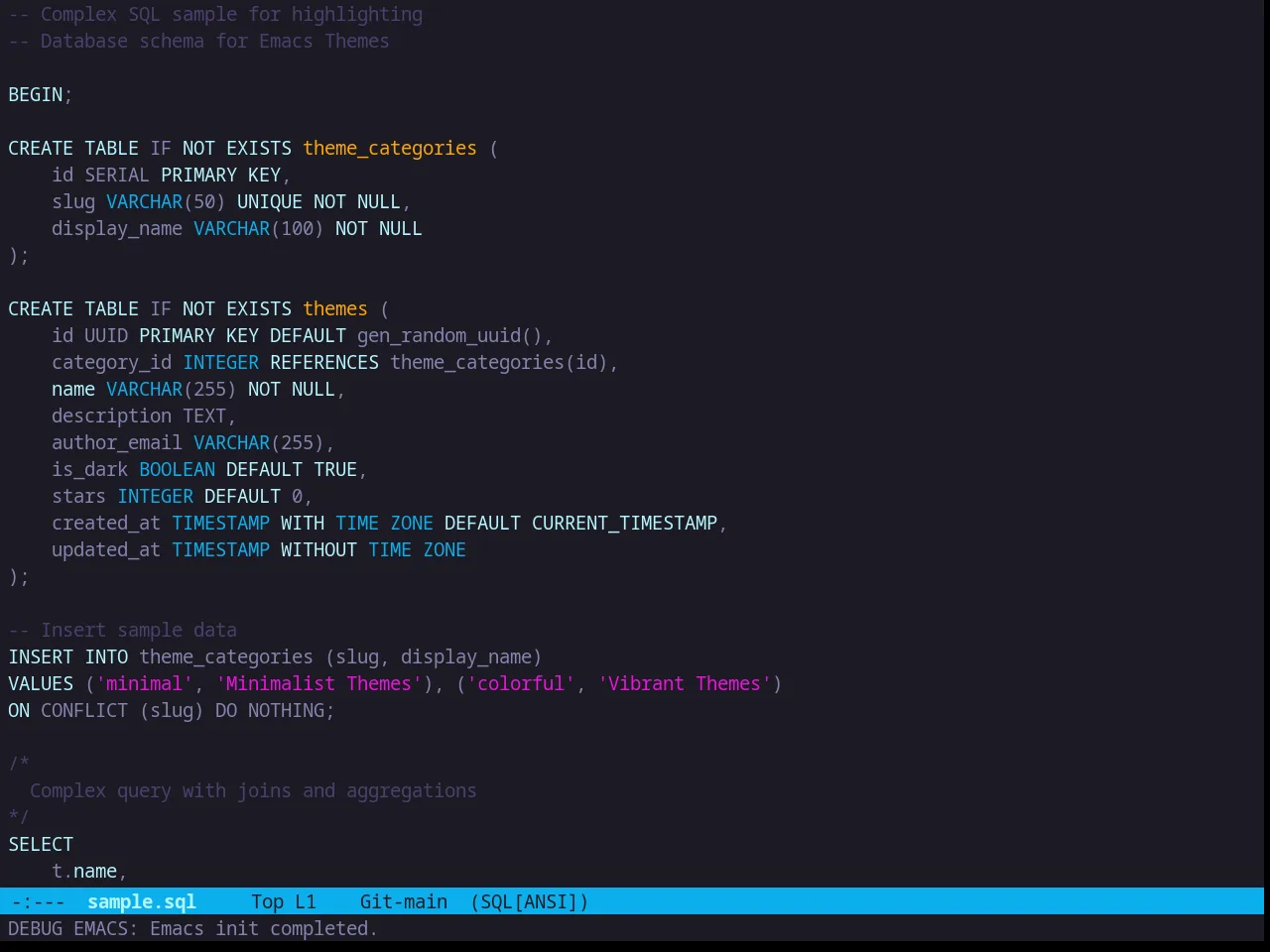Click BOOLEAN type on is_dark line
Image resolution: width=1270 pixels, height=952 pixels.
pyautogui.click(x=177, y=469)
